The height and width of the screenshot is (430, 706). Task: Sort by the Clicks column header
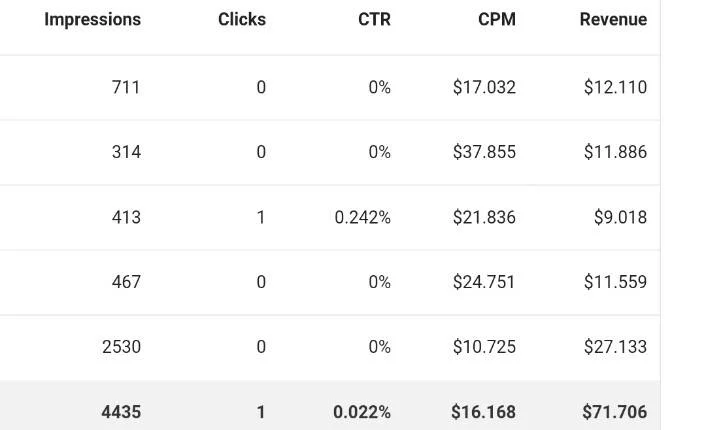point(242,19)
